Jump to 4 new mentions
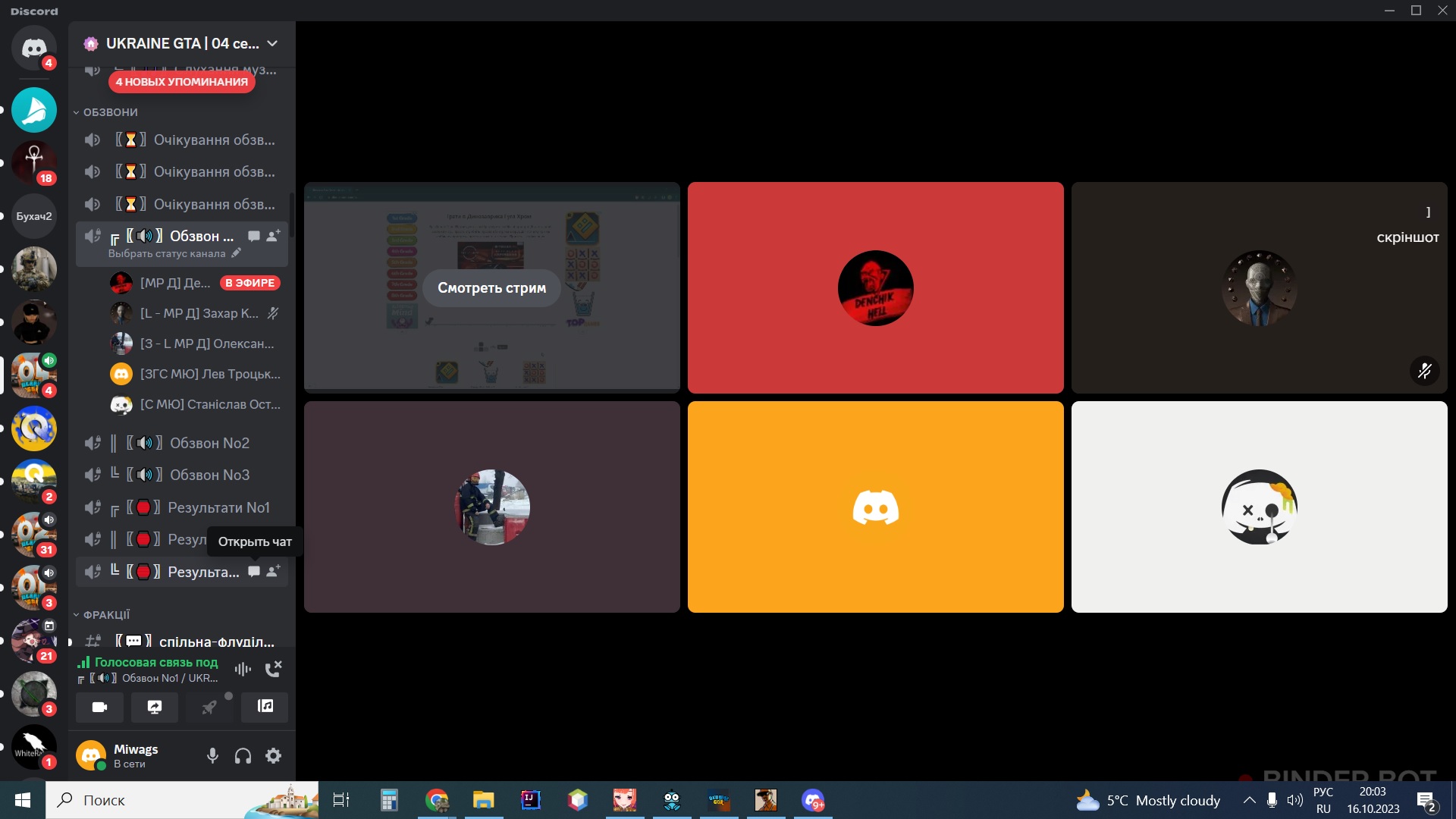The height and width of the screenshot is (819, 1456). (182, 82)
